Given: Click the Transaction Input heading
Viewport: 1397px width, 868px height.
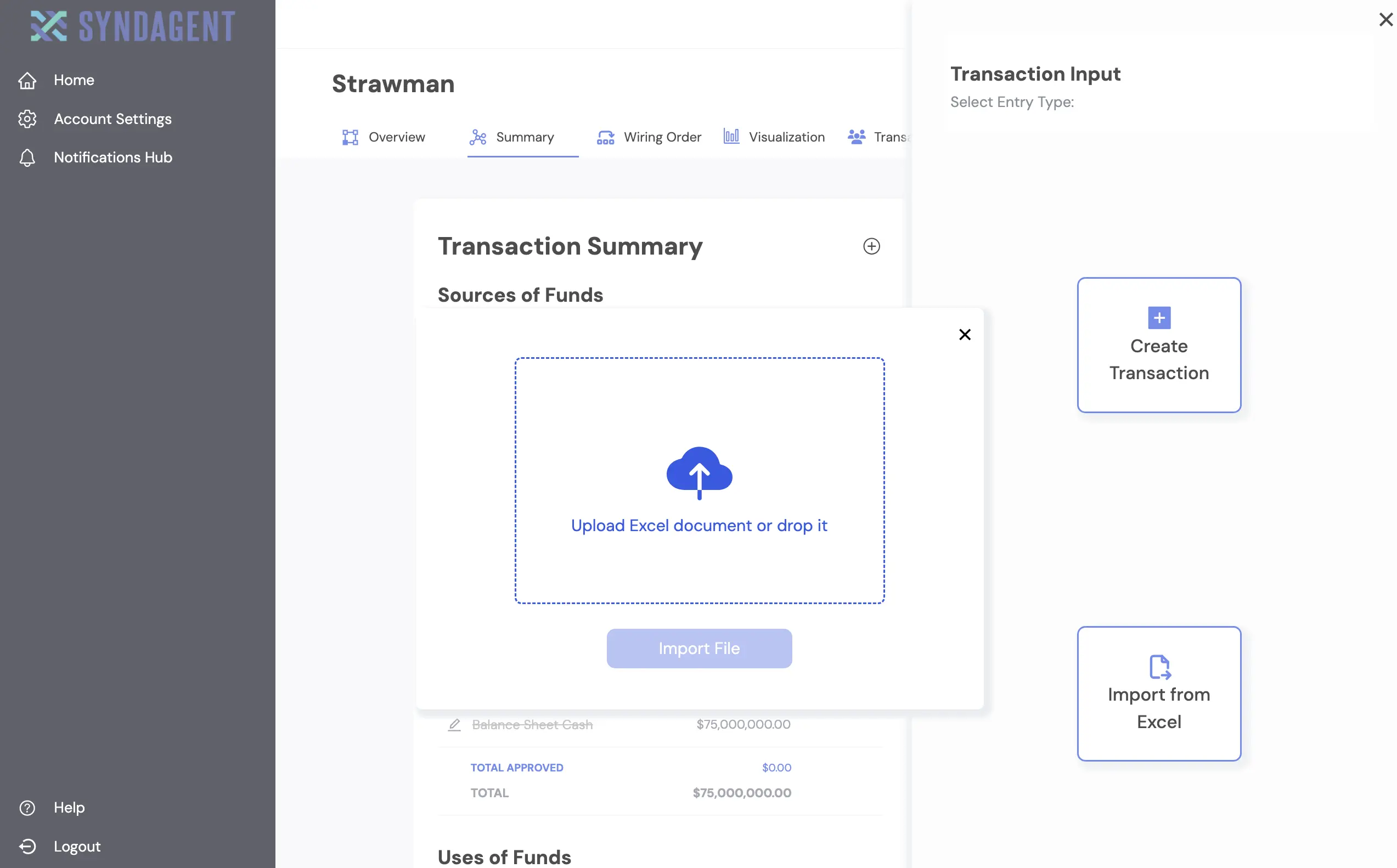Looking at the screenshot, I should pyautogui.click(x=1035, y=74).
